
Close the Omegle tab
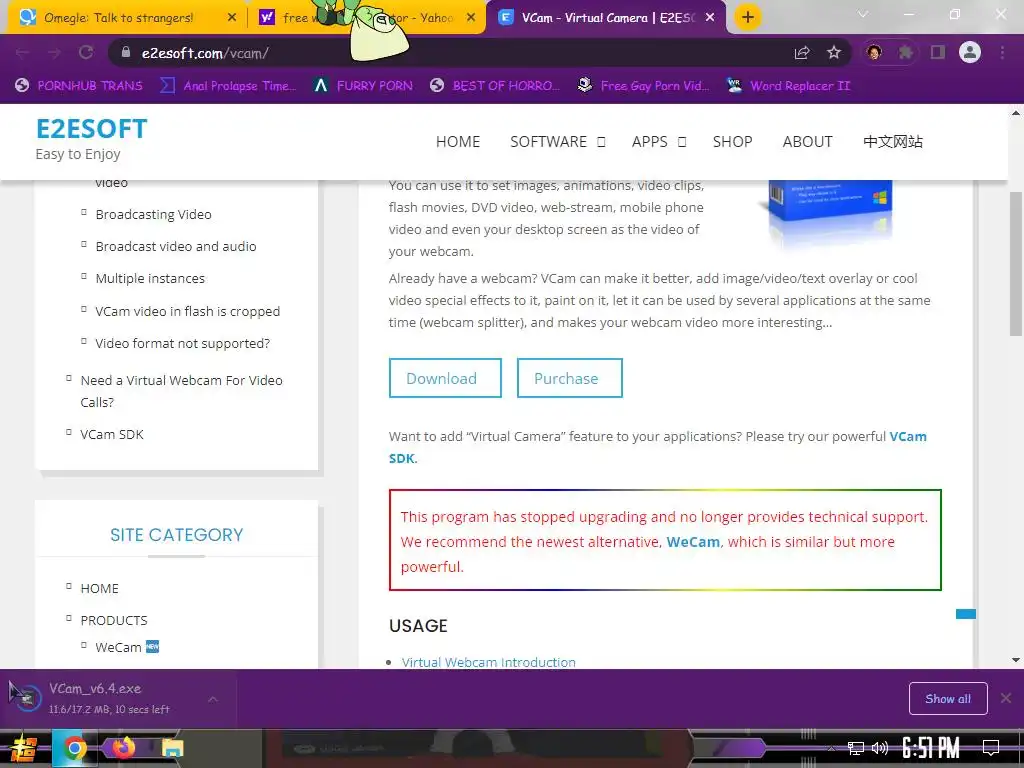232,18
